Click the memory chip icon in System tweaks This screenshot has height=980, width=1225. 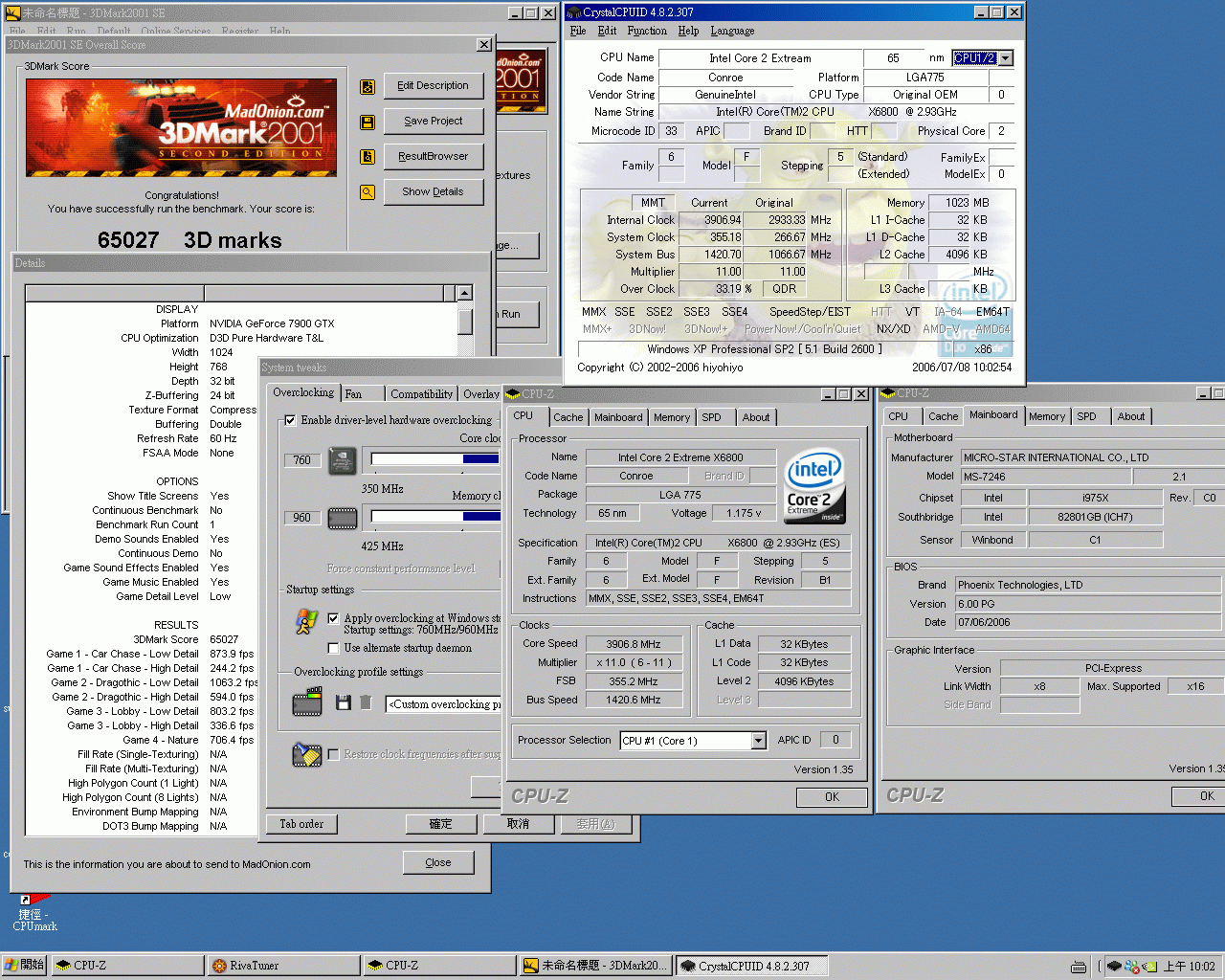coord(343,519)
